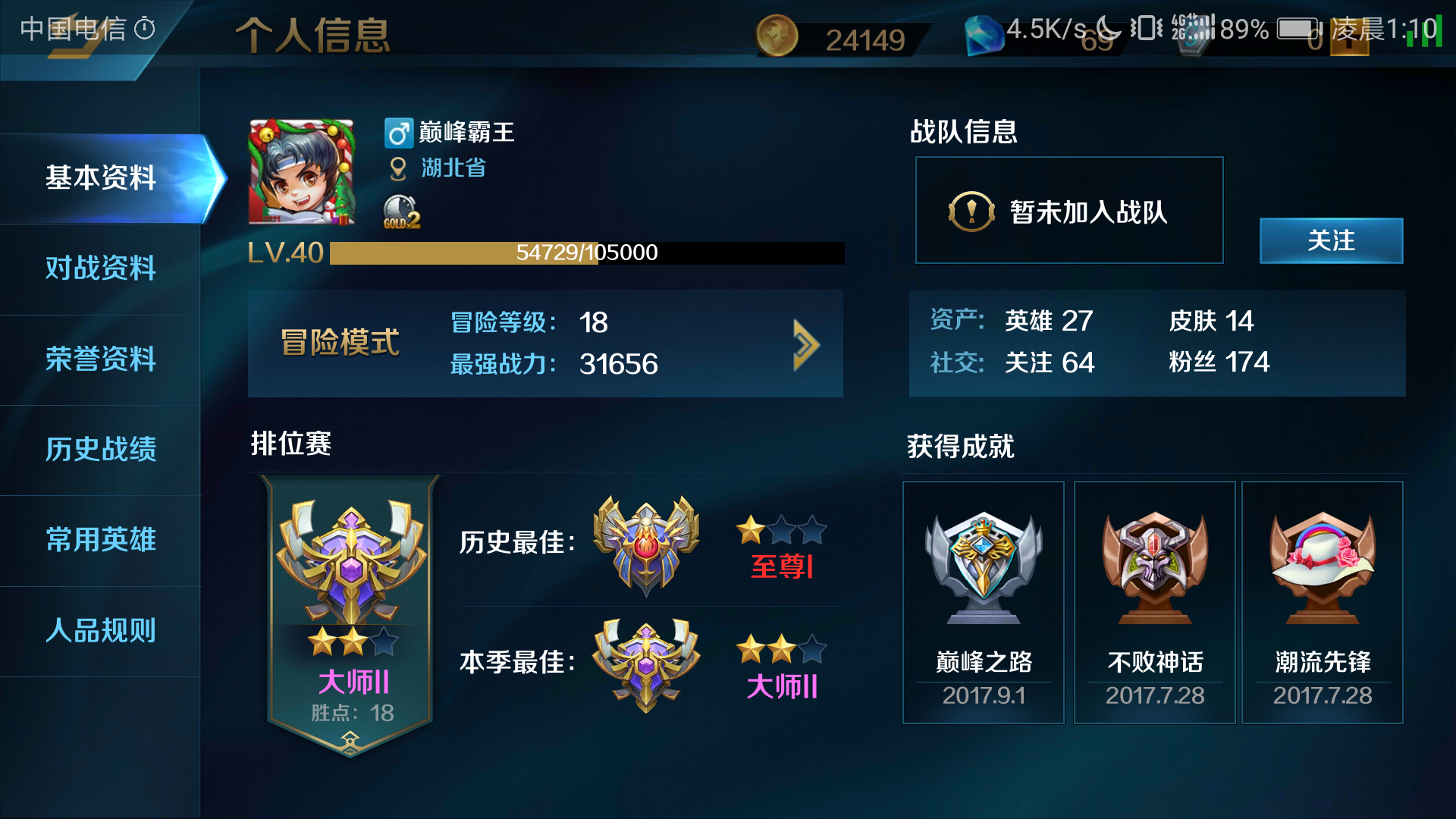Image resolution: width=1456 pixels, height=819 pixels.
Task: Open the 巅峰之路 achievement card
Action: pyautogui.click(x=984, y=602)
